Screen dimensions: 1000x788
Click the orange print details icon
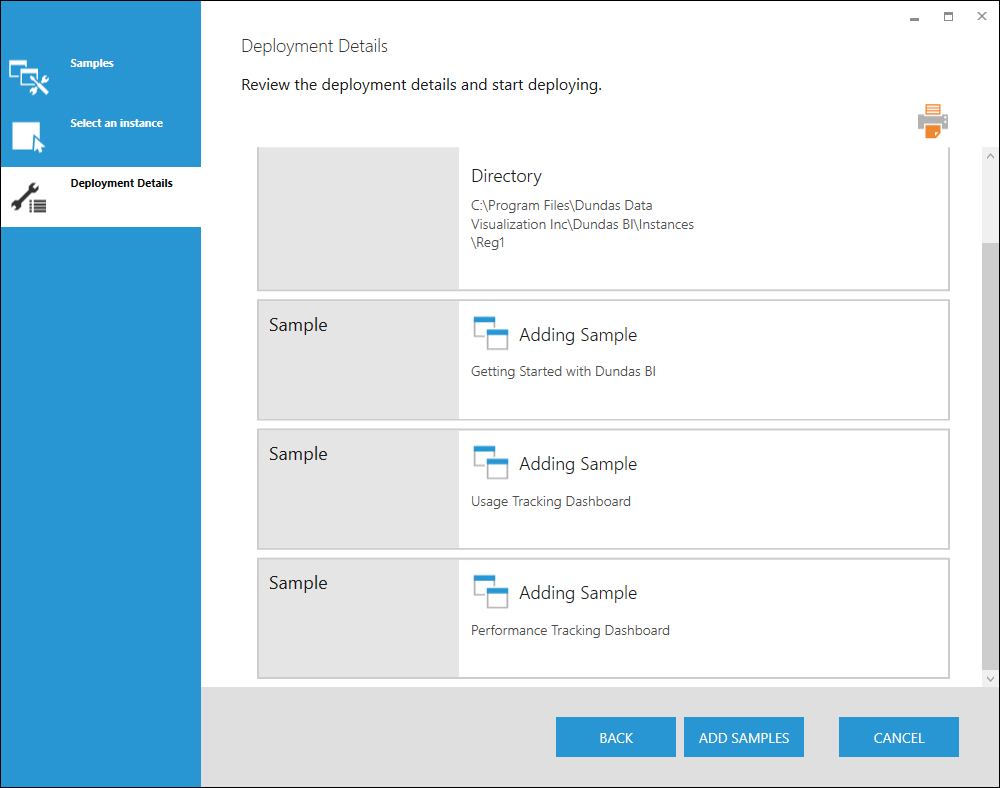point(932,121)
